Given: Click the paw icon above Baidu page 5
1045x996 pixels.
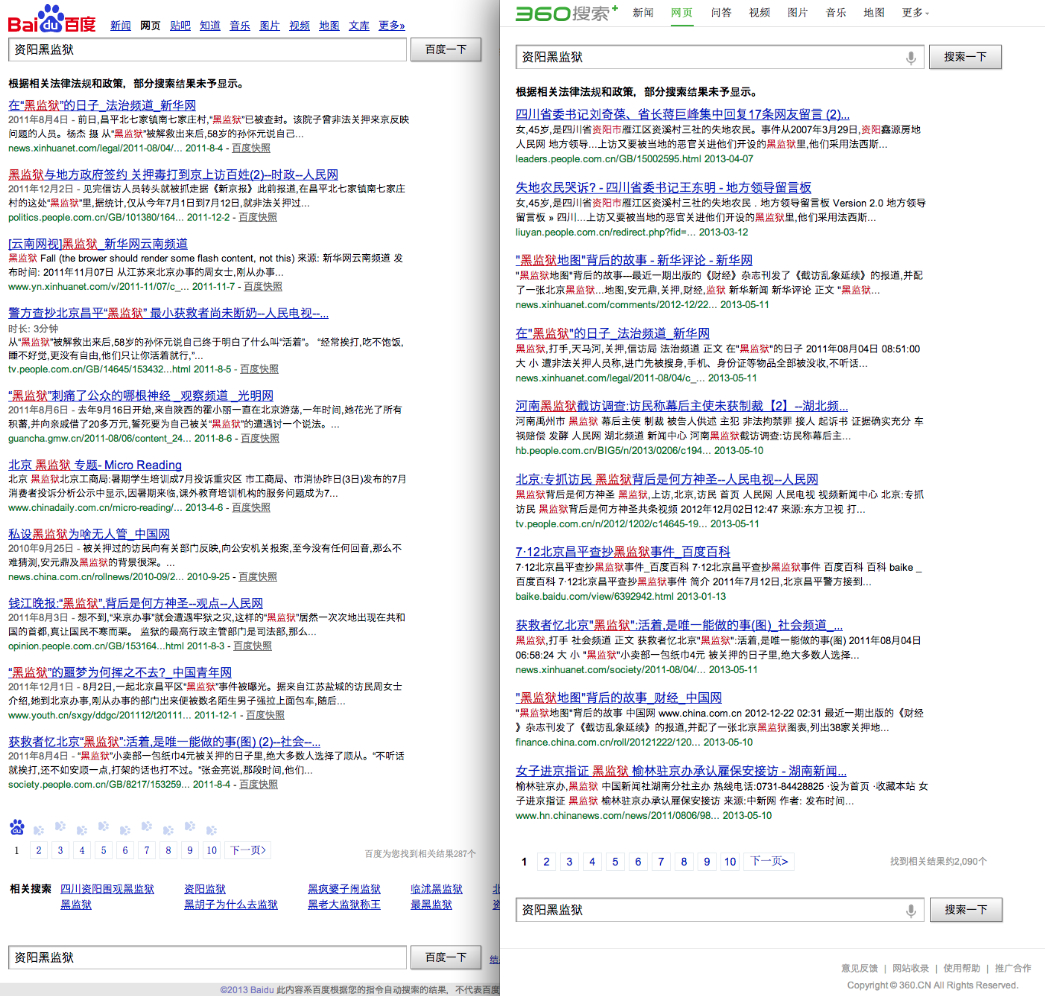Looking at the screenshot, I should coord(103,827).
